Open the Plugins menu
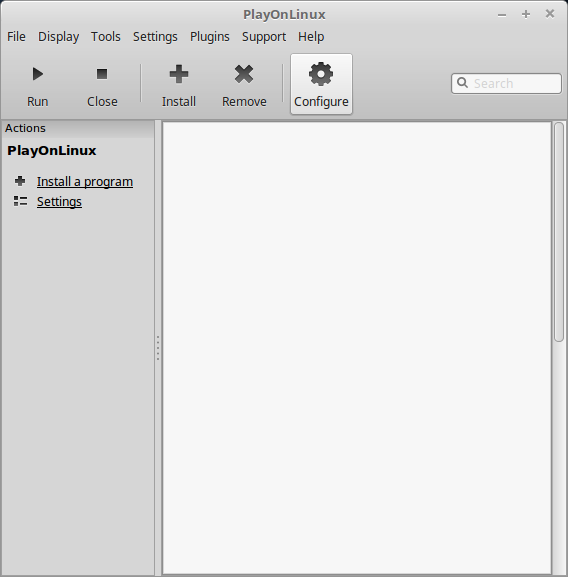The image size is (568, 577). click(x=209, y=36)
